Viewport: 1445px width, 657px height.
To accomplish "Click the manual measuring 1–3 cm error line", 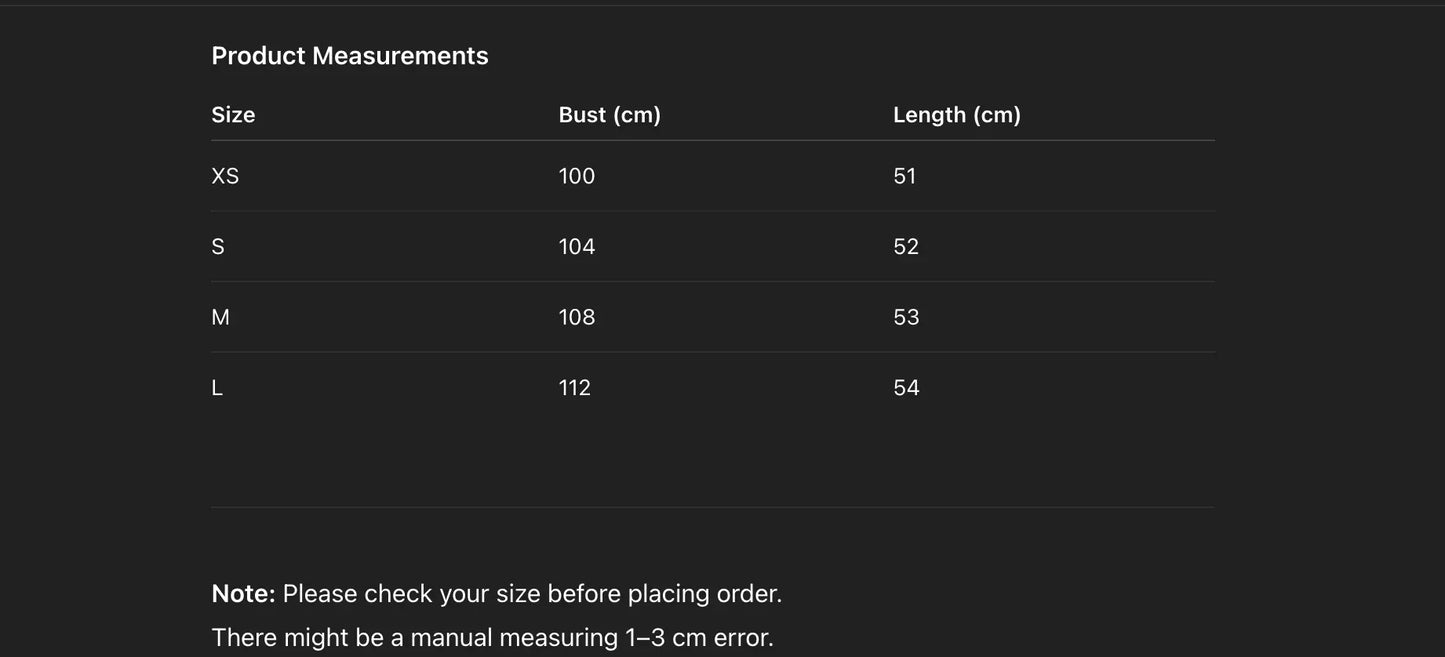I will [x=492, y=638].
